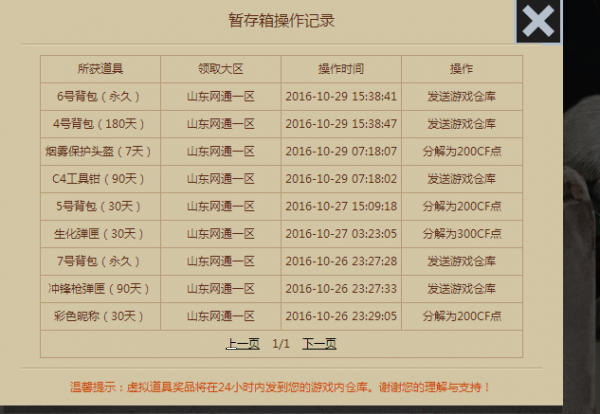600x414 pixels.
Task: Click the page indicator 1/1
Action: point(281,344)
